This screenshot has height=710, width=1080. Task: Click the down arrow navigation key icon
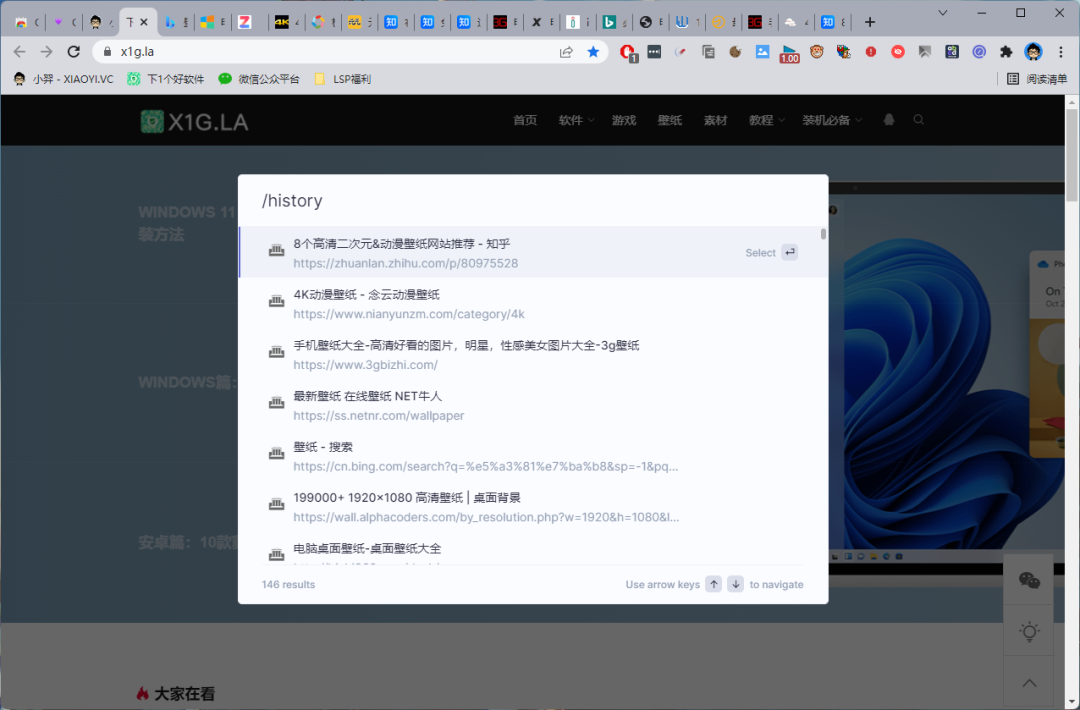coord(735,584)
